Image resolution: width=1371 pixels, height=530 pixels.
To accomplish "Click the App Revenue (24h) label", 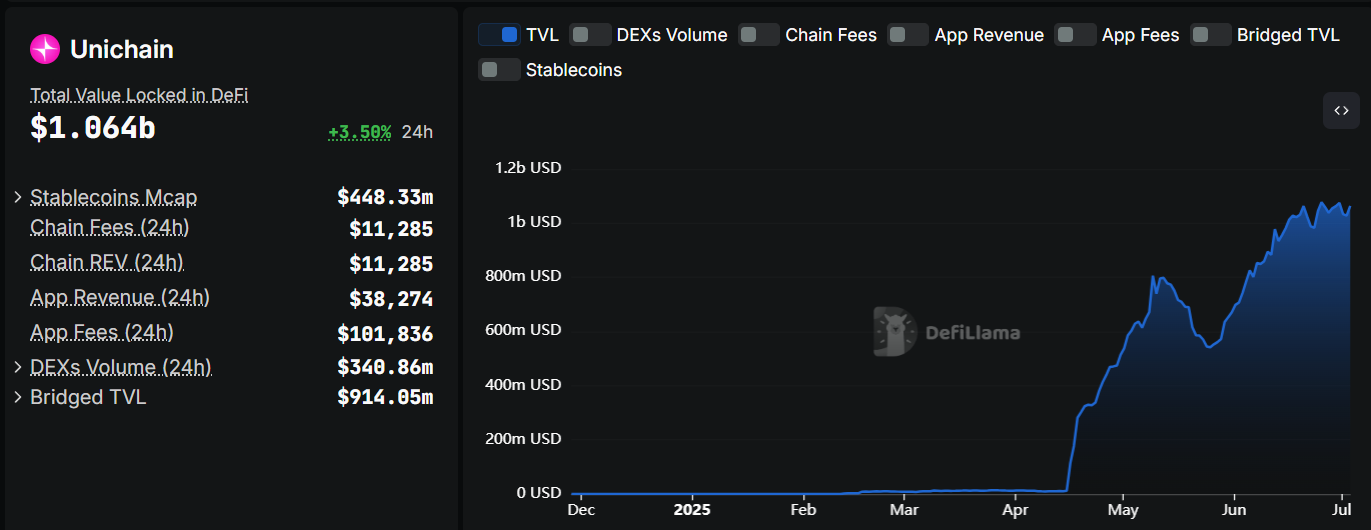I will pos(120,298).
